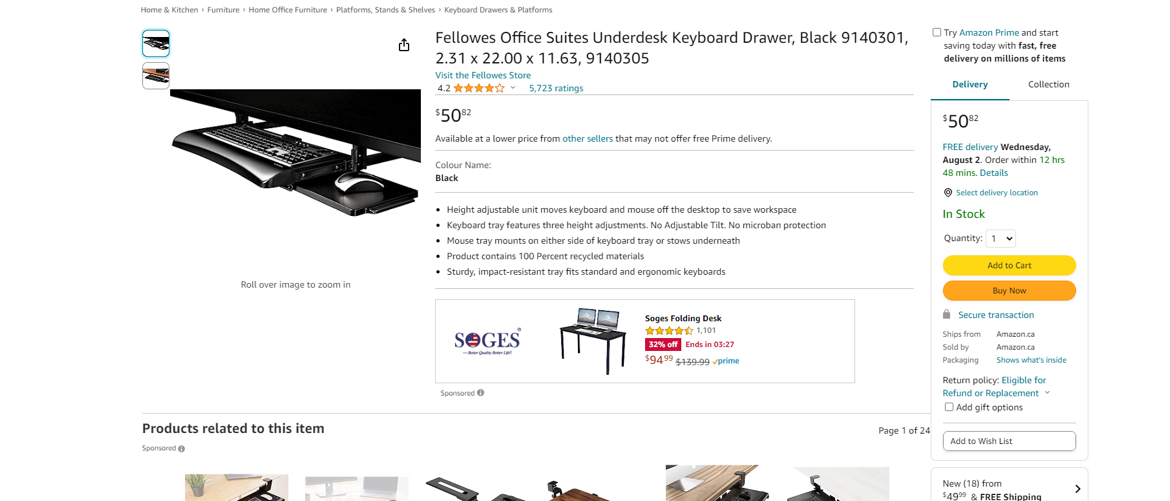
Task: Click the Add to Cart button
Action: pos(1009,265)
